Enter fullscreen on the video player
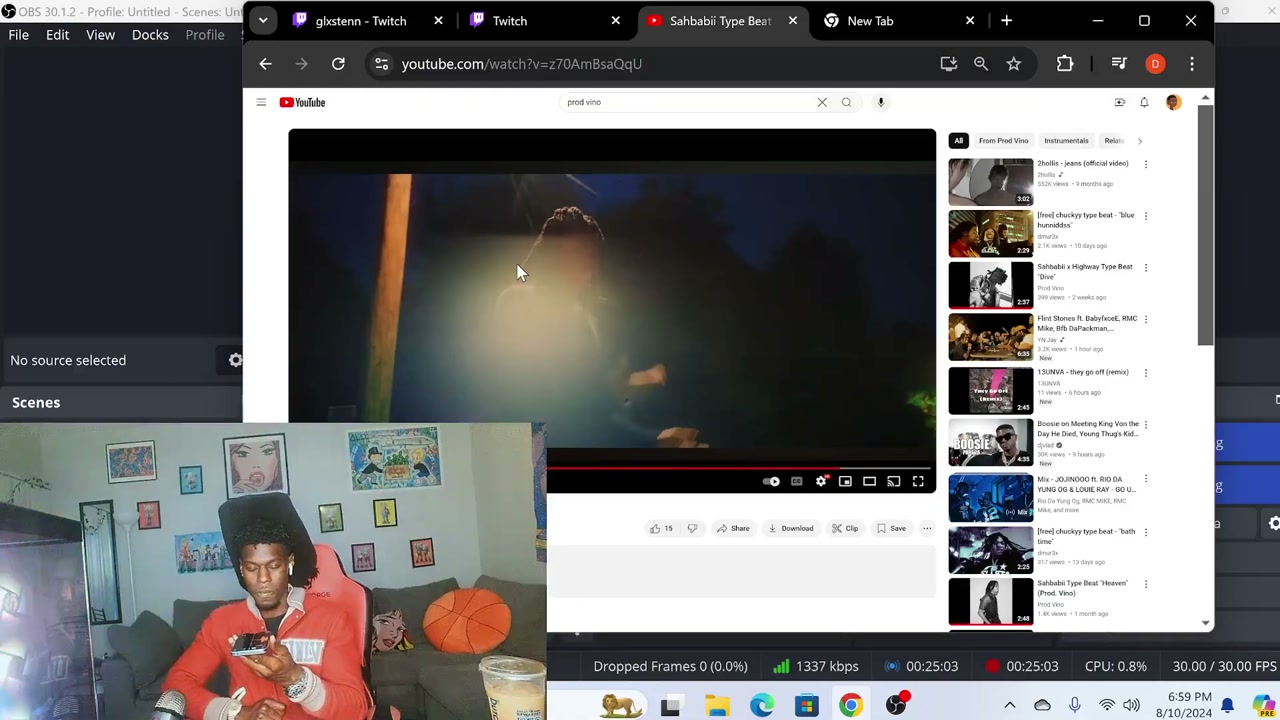 pos(918,482)
